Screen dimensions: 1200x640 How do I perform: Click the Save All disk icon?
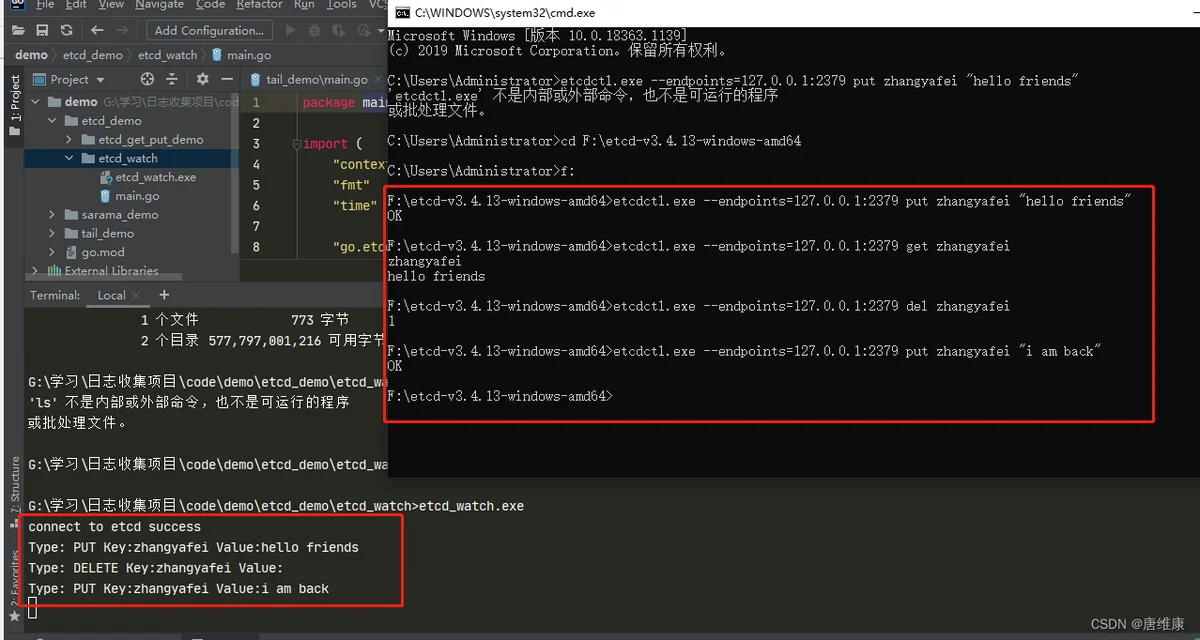(x=42, y=31)
